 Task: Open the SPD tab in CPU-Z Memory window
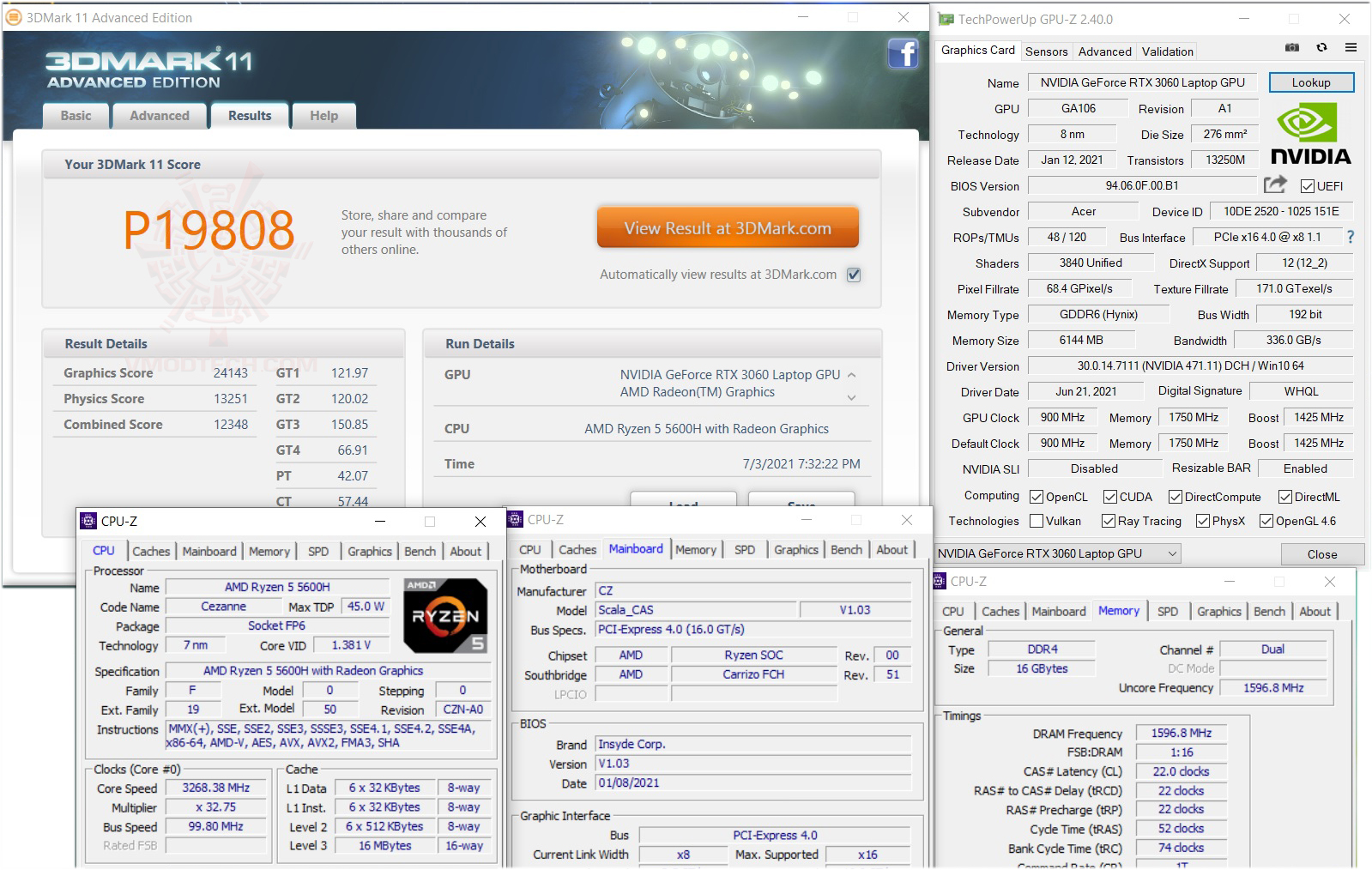click(1168, 611)
